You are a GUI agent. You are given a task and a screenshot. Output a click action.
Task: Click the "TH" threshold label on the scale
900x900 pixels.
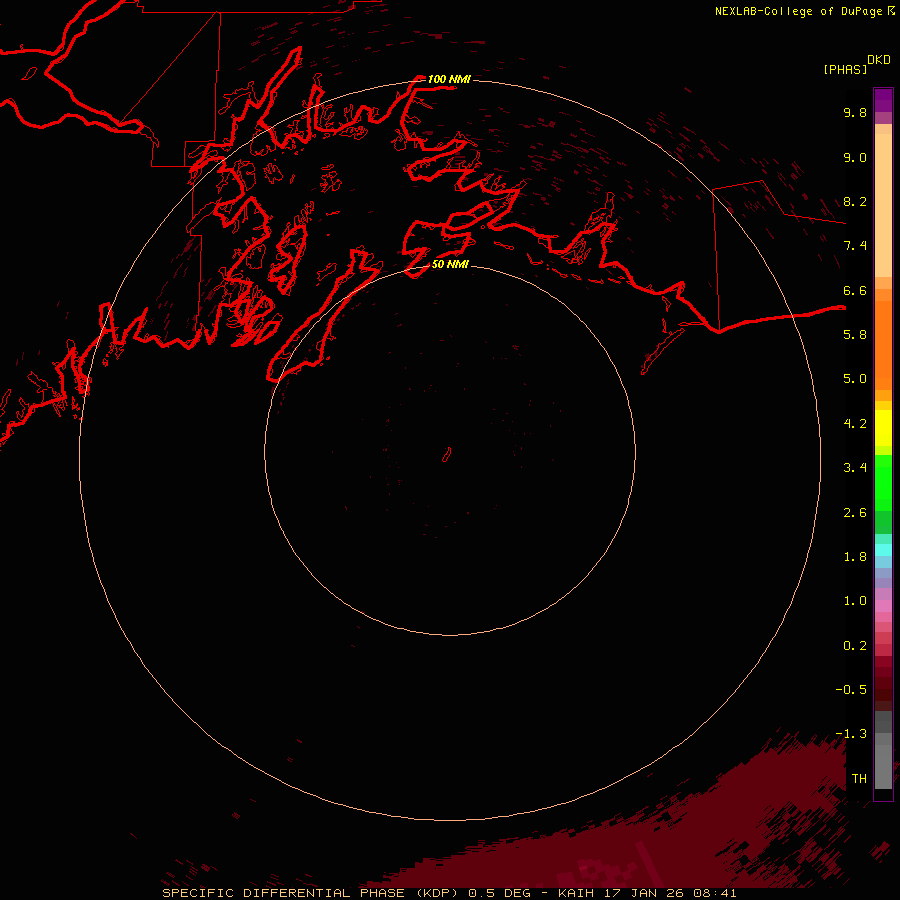[x=859, y=779]
